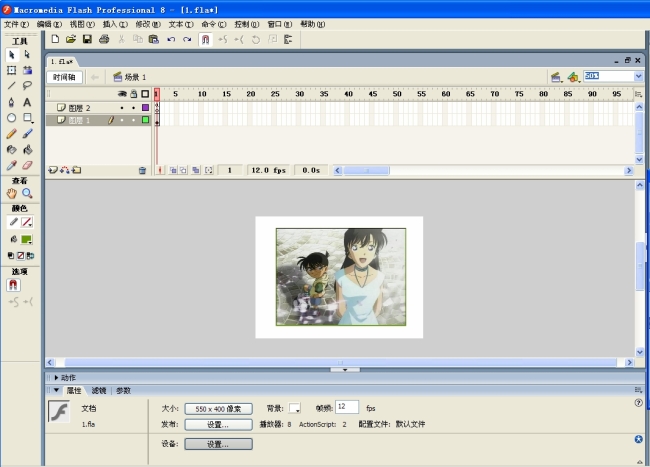Click the Save toolbar icon
The height and width of the screenshot is (467, 650).
(x=87, y=39)
